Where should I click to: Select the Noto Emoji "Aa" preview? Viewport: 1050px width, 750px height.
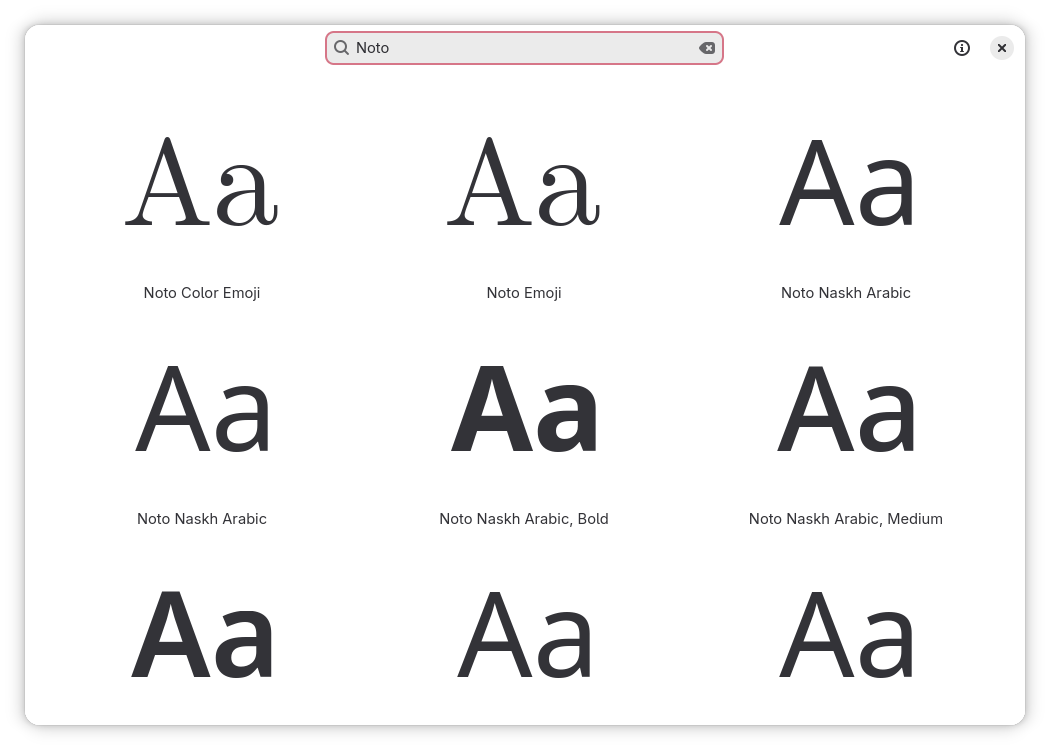click(x=524, y=182)
